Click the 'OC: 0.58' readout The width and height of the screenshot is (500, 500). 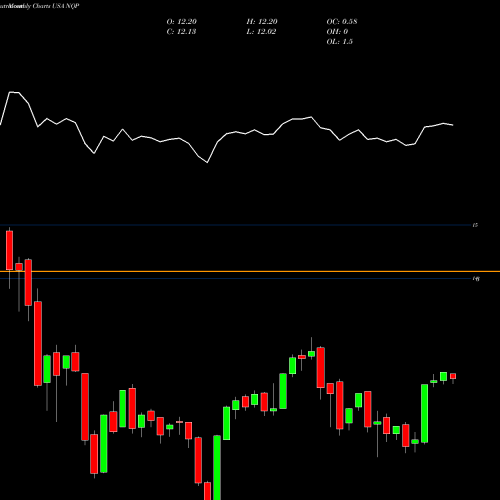(x=342, y=22)
